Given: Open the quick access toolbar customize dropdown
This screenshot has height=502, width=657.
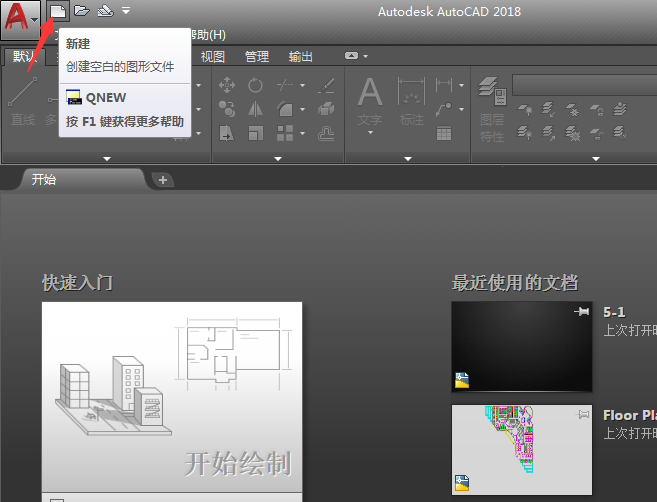Looking at the screenshot, I should click(x=126, y=10).
